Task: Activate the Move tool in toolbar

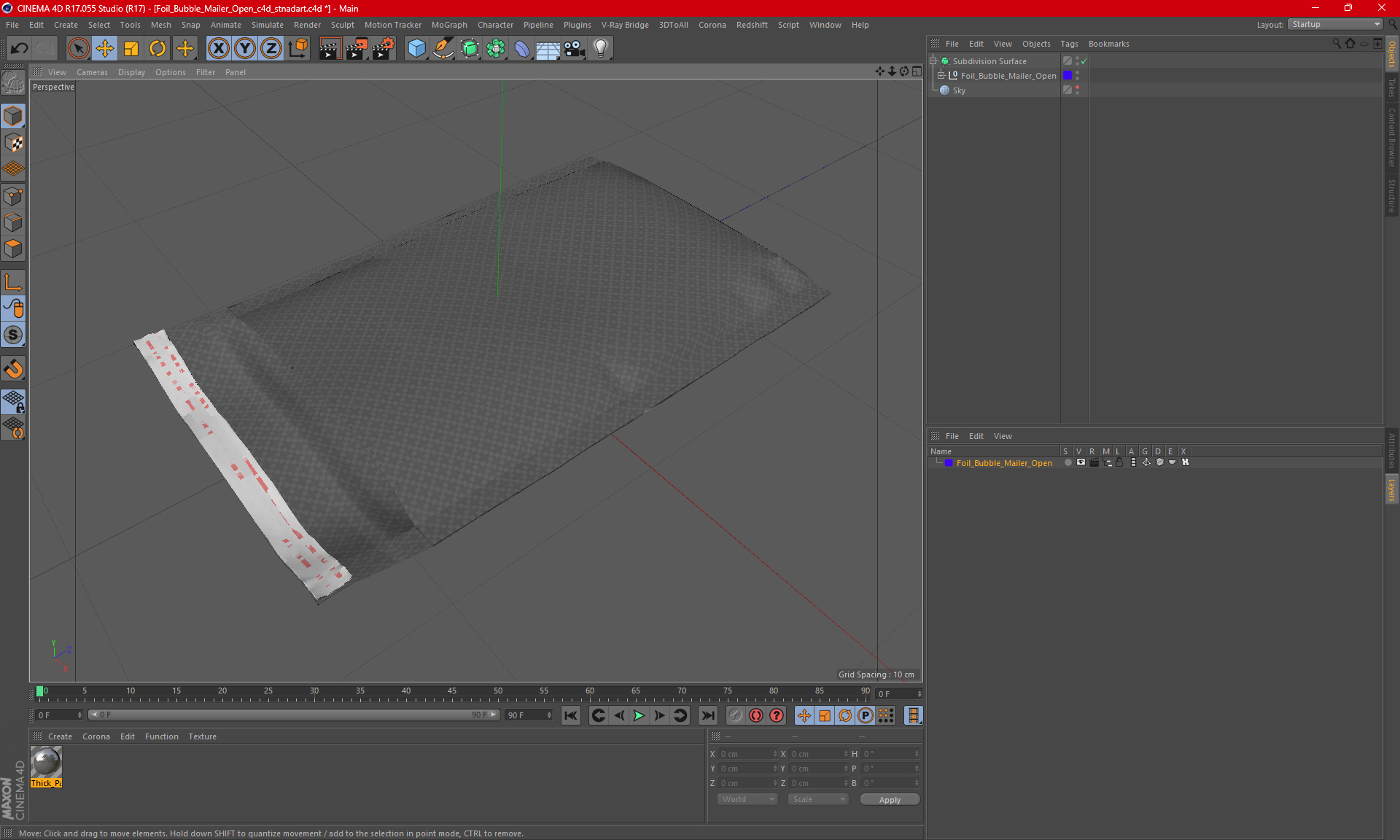Action: (105, 48)
